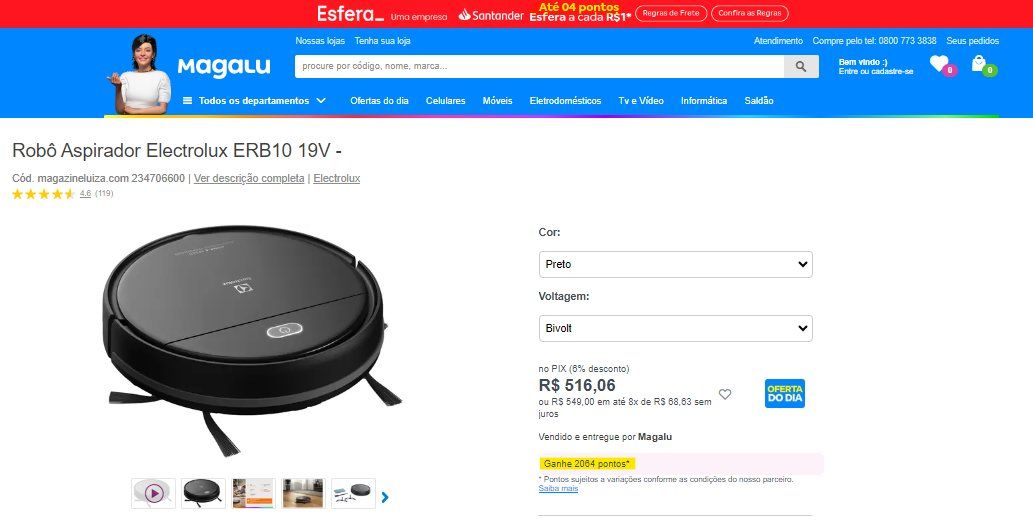This screenshot has height=525, width=1033.
Task: Click the search magnifier icon
Action: pos(800,67)
